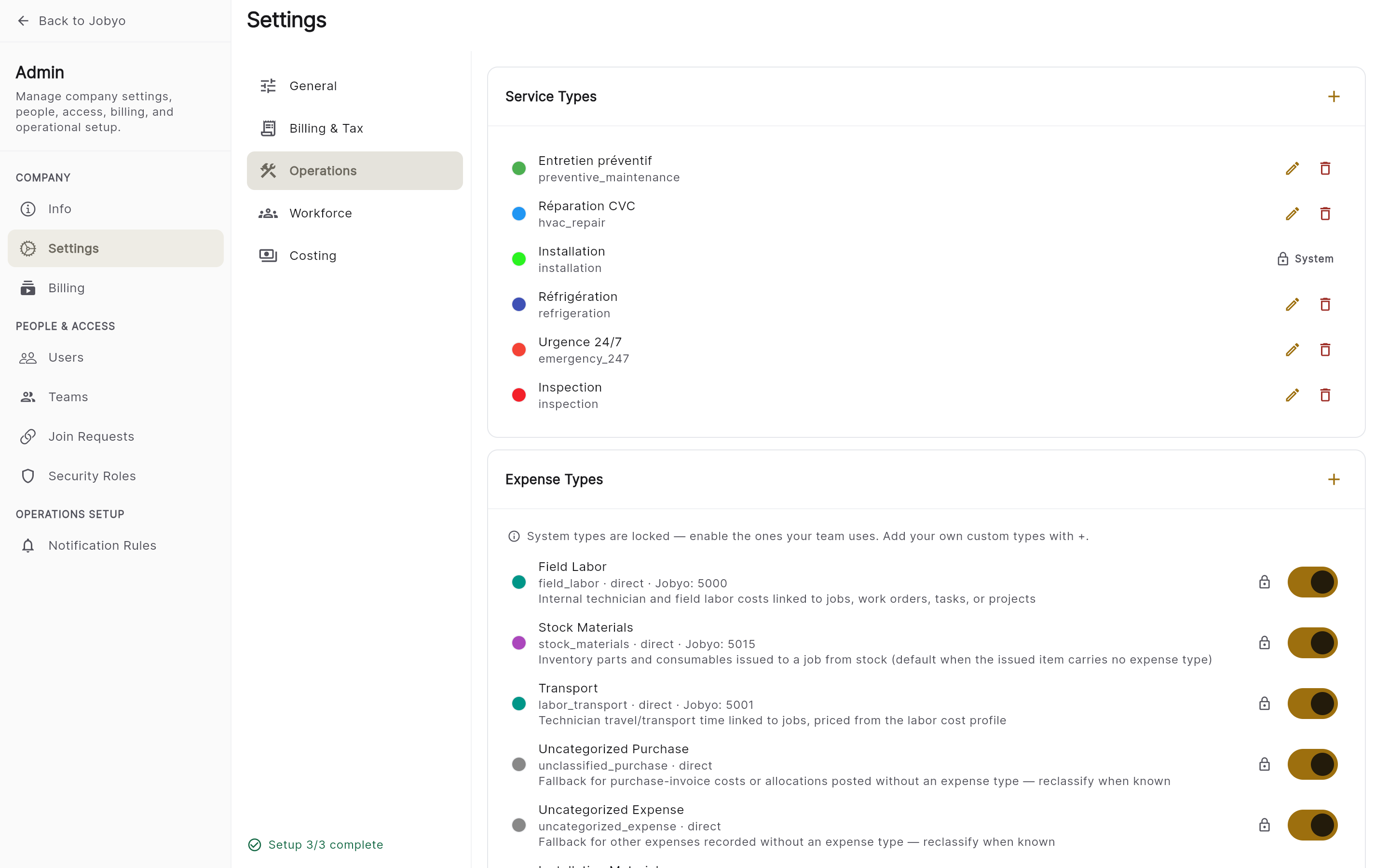Click the lock icon for Uncategorized Purchase
This screenshot has width=1389, height=868.
pyautogui.click(x=1264, y=765)
